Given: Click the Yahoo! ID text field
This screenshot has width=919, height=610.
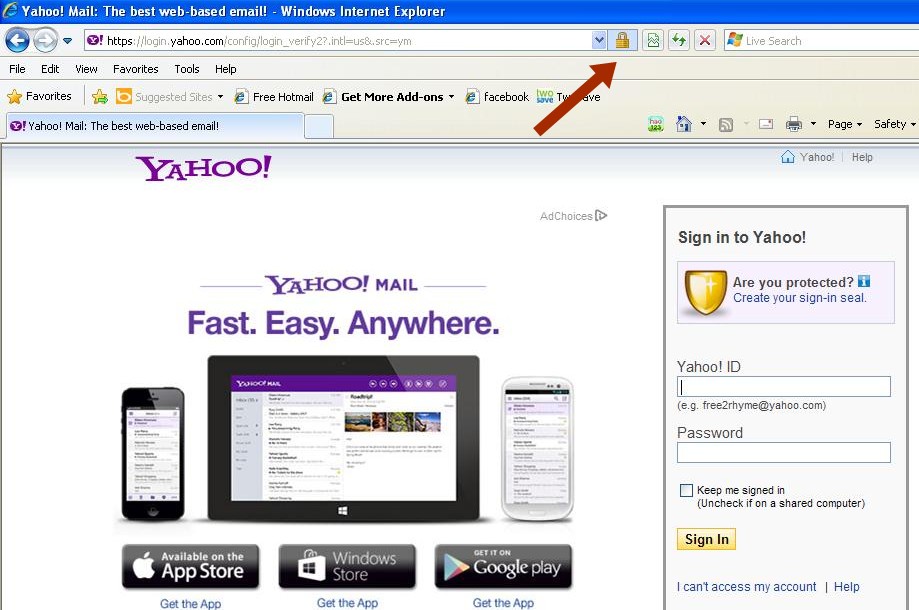Looking at the screenshot, I should (x=784, y=387).
